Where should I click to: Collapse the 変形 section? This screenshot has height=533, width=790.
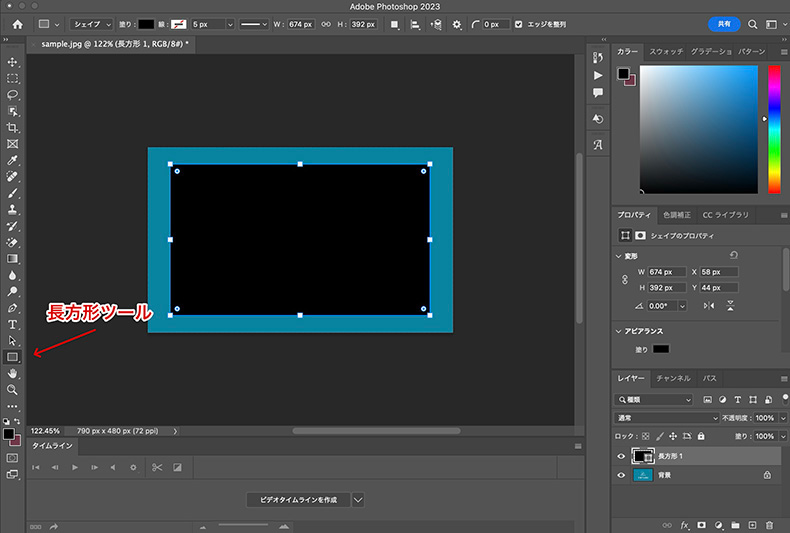tap(619, 255)
